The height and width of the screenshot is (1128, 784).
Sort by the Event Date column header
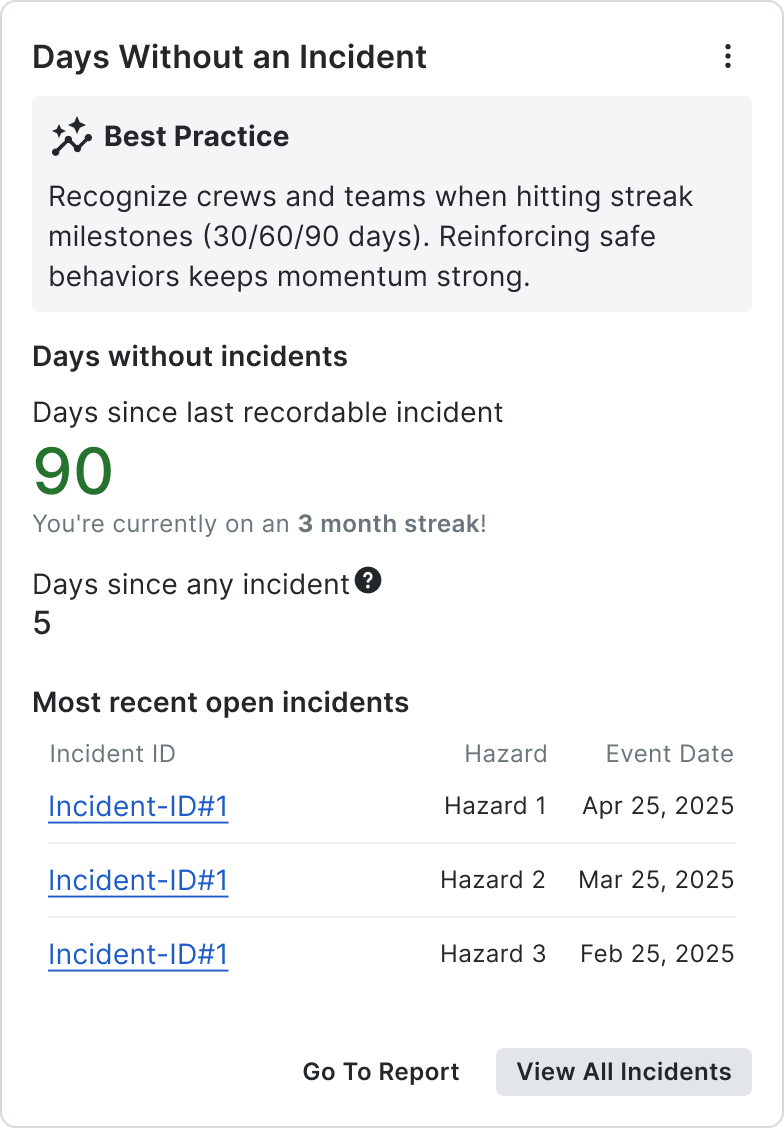click(669, 753)
